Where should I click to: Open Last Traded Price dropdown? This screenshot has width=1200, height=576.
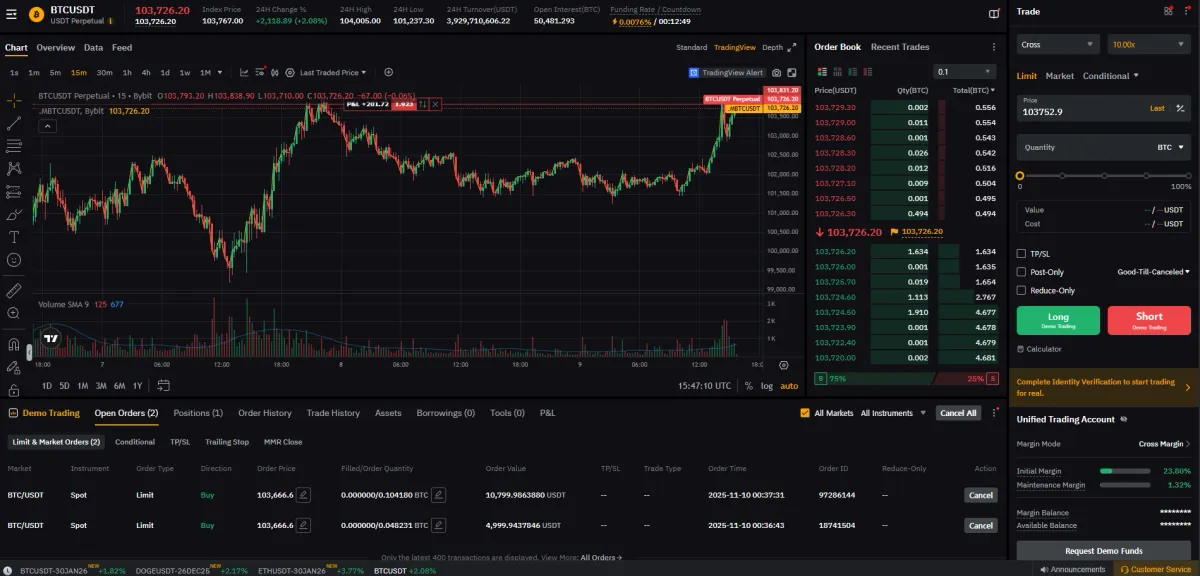333,72
